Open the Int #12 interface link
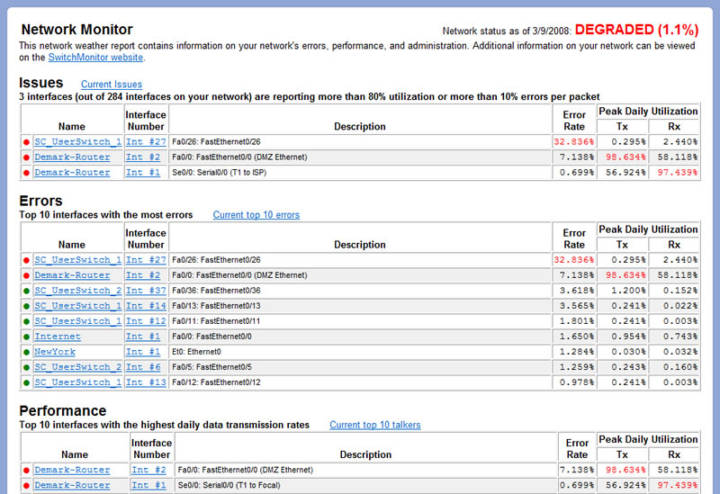720x494 pixels. (146, 321)
